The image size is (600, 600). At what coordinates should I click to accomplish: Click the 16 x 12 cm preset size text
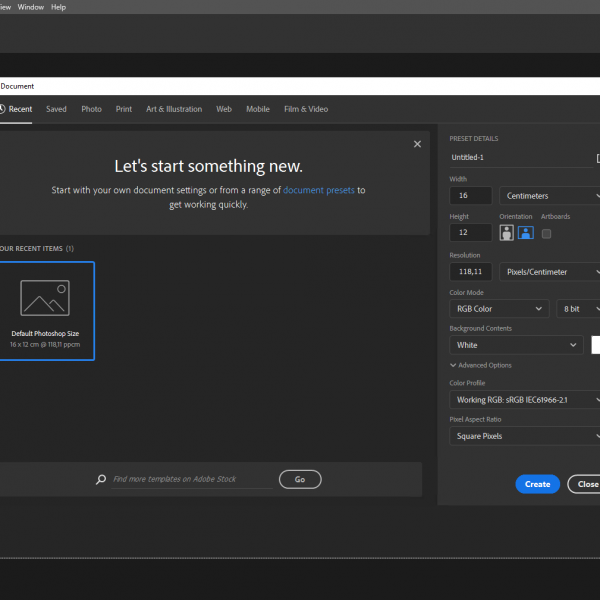click(x=45, y=345)
